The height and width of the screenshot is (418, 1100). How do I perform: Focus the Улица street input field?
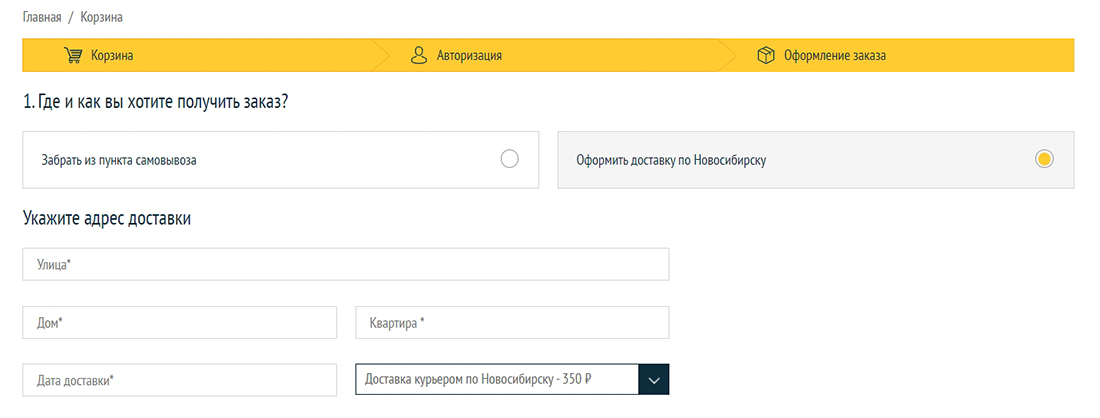tap(345, 264)
